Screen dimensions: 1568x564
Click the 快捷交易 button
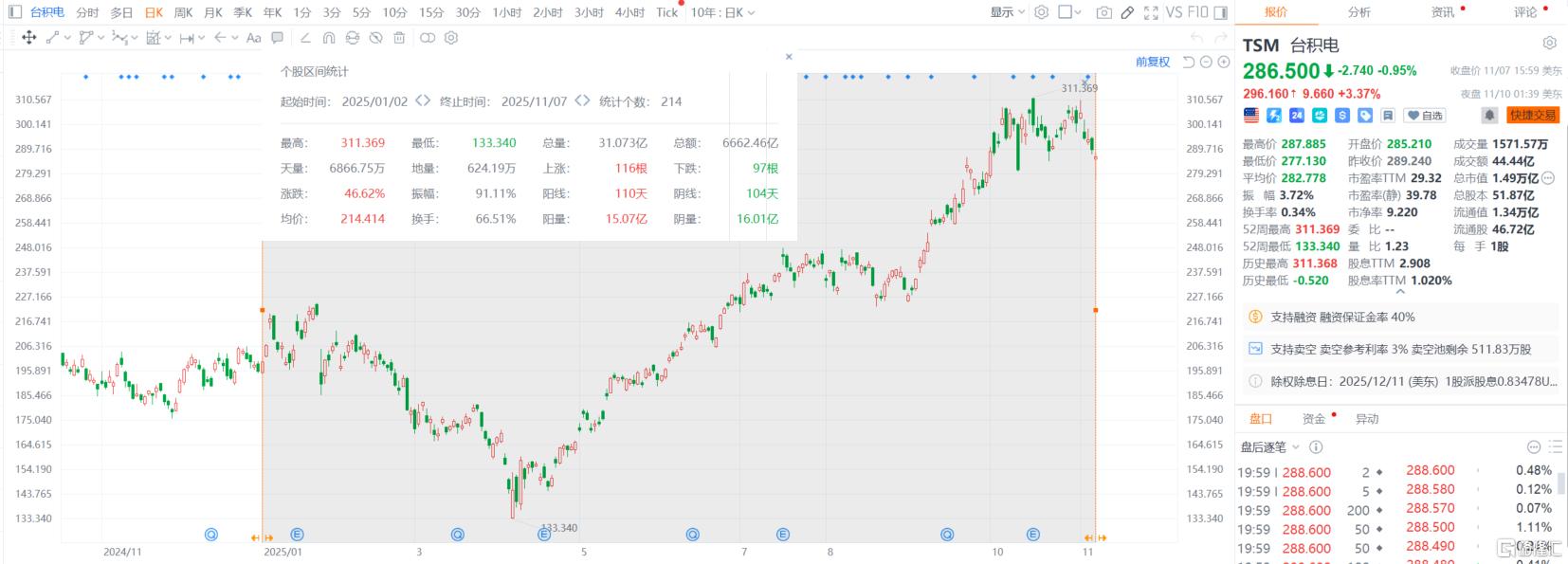(x=1532, y=115)
